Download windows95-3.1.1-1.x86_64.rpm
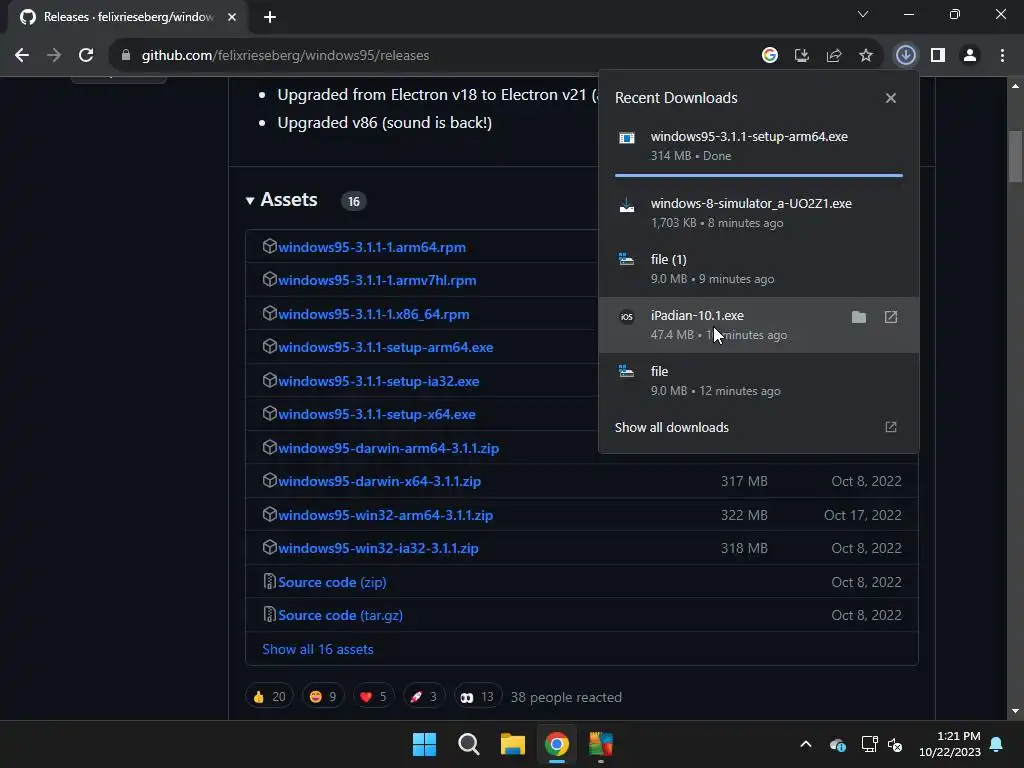Viewport: 1024px width, 768px height. pyautogui.click(x=374, y=314)
